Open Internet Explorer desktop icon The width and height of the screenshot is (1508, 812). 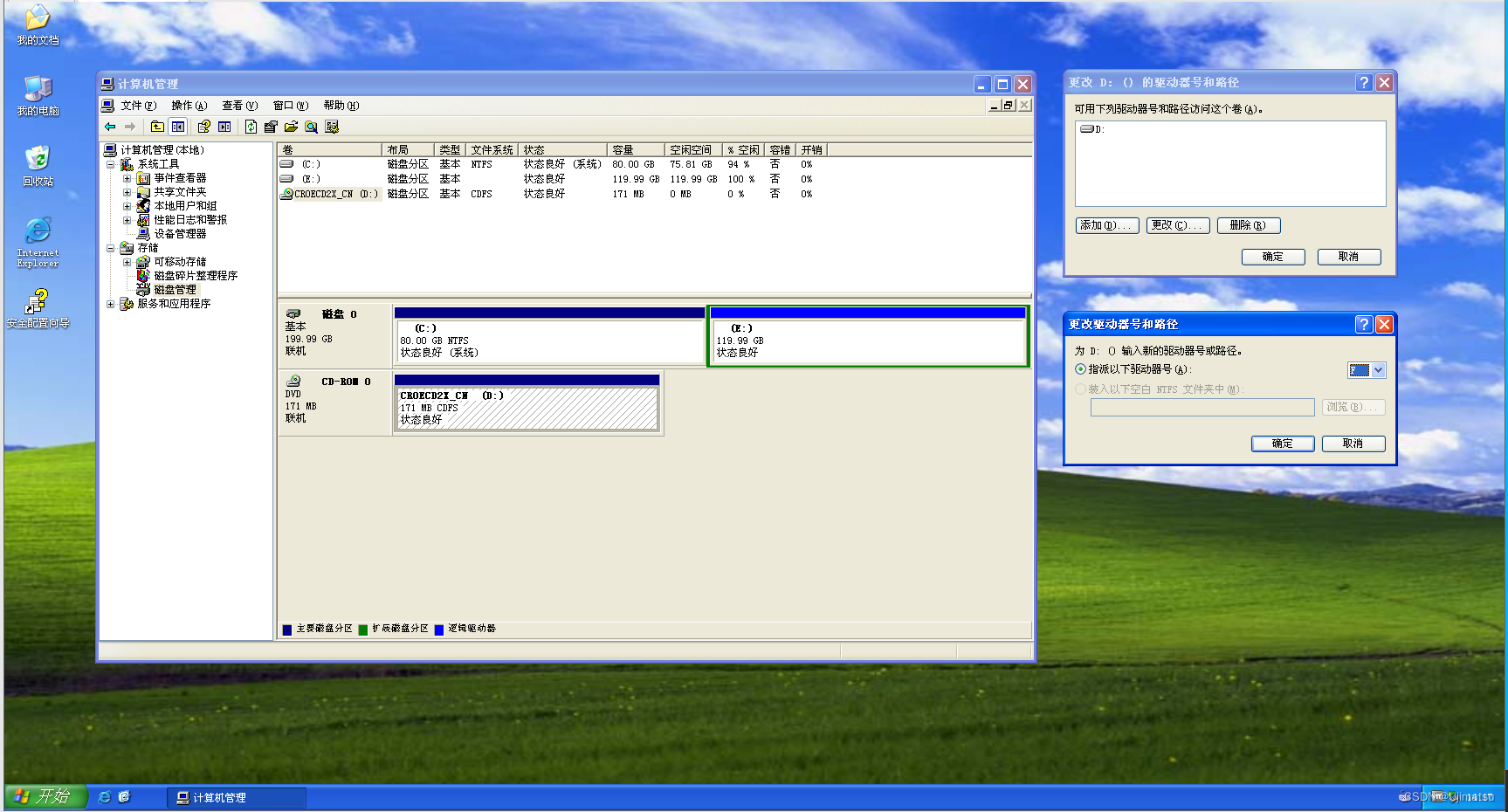(38, 231)
